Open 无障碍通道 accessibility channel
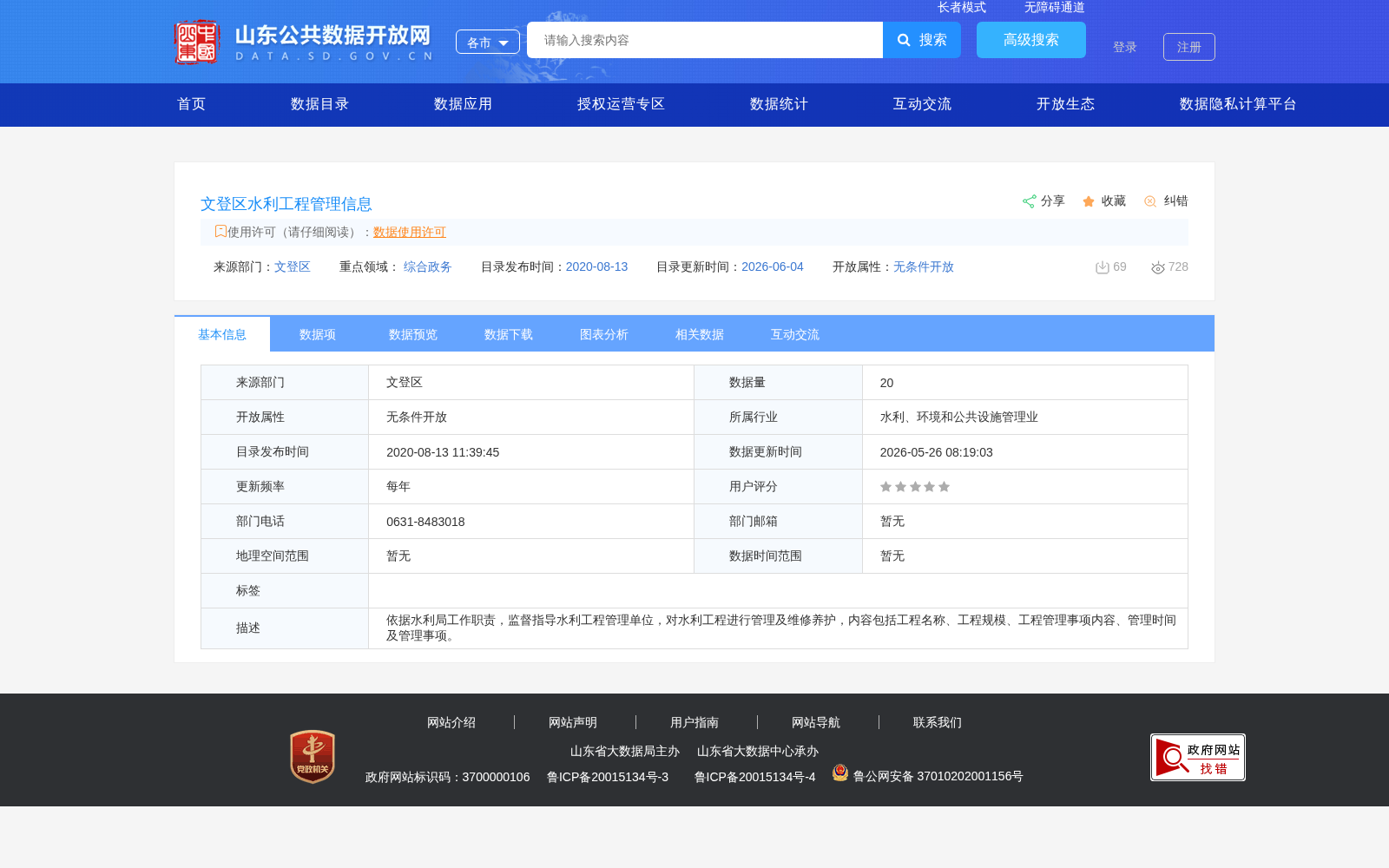Viewport: 1389px width, 868px height. pos(1055,8)
